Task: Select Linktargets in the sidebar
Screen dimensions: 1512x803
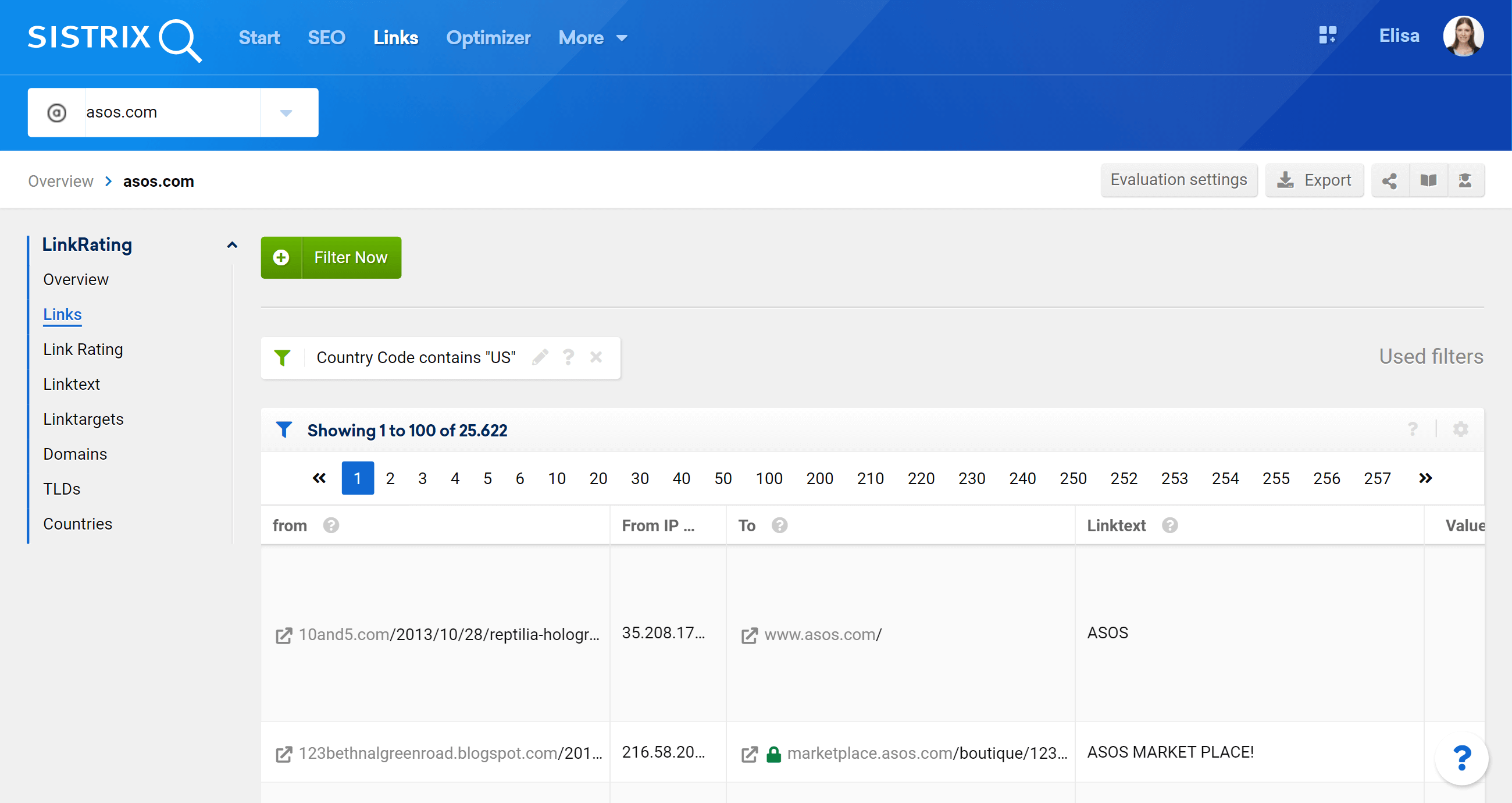Action: tap(83, 419)
